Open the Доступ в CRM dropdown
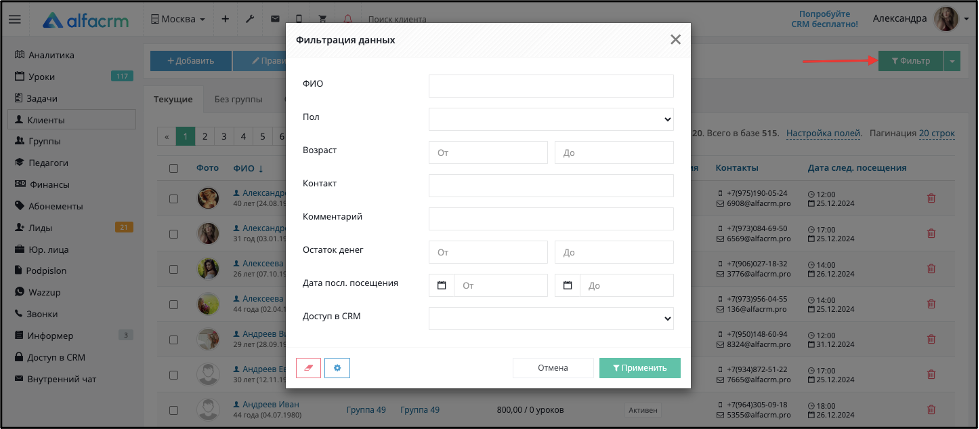This screenshot has height=429, width=979. coord(551,318)
